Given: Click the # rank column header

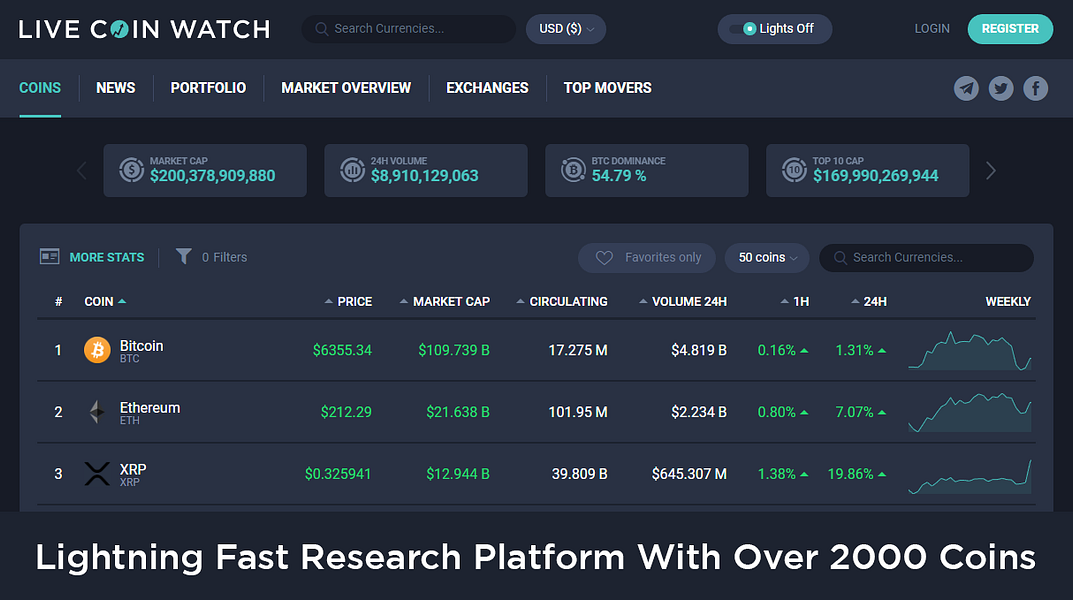Looking at the screenshot, I should pos(59,302).
